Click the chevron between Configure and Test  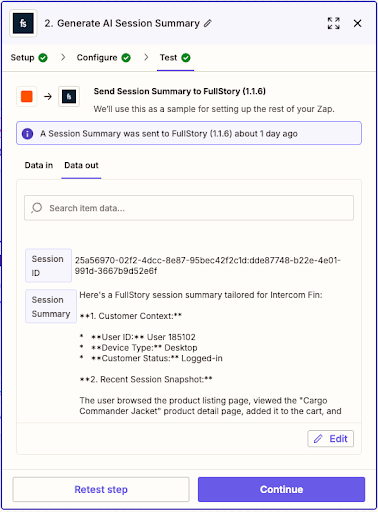pyautogui.click(x=146, y=57)
